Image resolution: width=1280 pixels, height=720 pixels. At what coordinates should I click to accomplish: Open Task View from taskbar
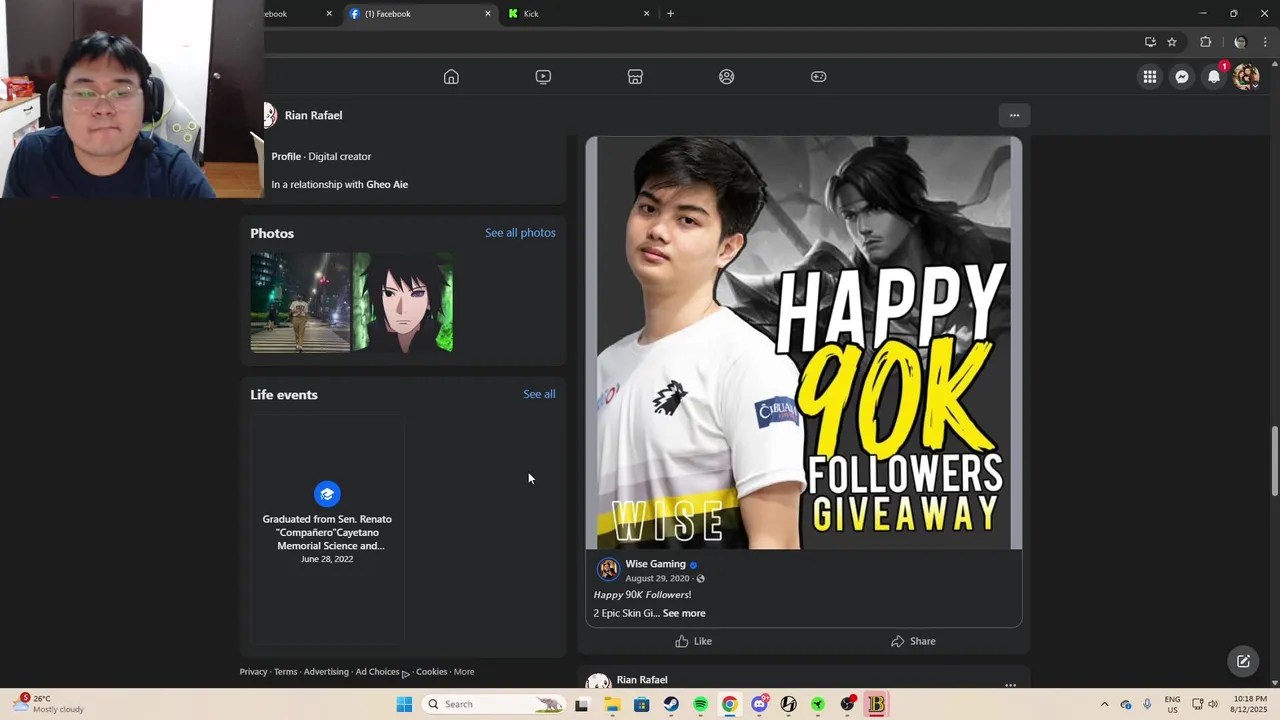(x=582, y=705)
